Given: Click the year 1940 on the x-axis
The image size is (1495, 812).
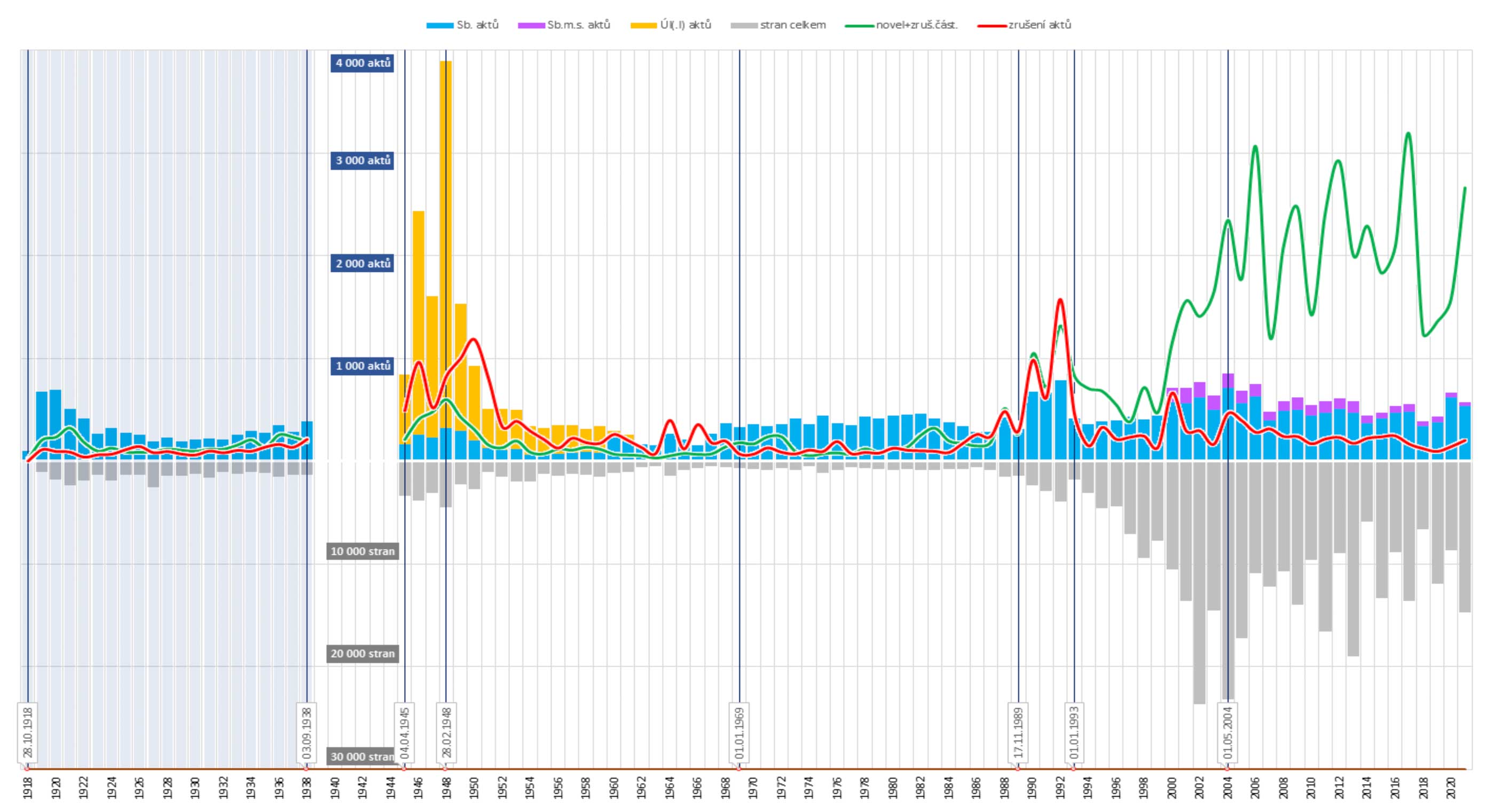Looking at the screenshot, I should click(x=335, y=787).
